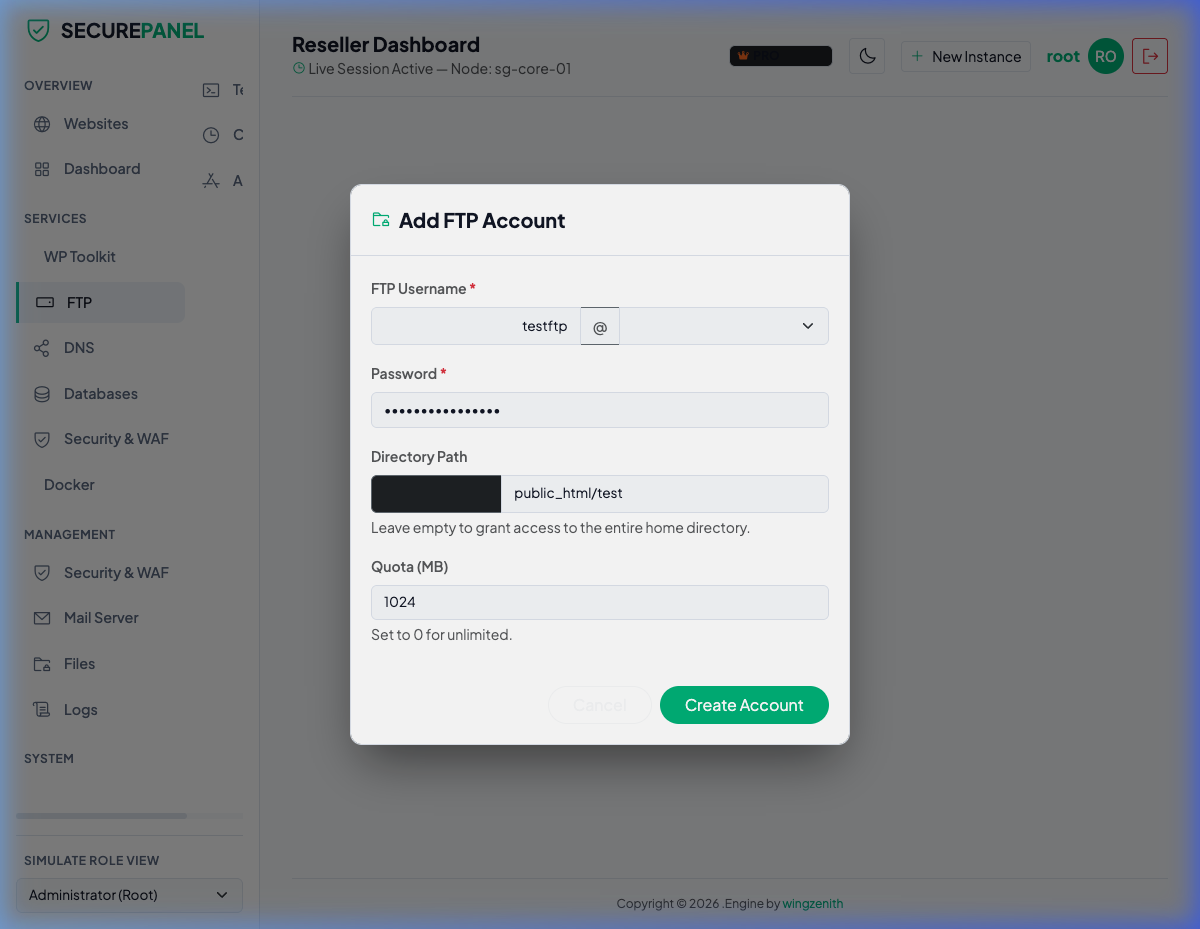Click the logout arrow icon
Viewport: 1200px width, 929px height.
(x=1150, y=56)
